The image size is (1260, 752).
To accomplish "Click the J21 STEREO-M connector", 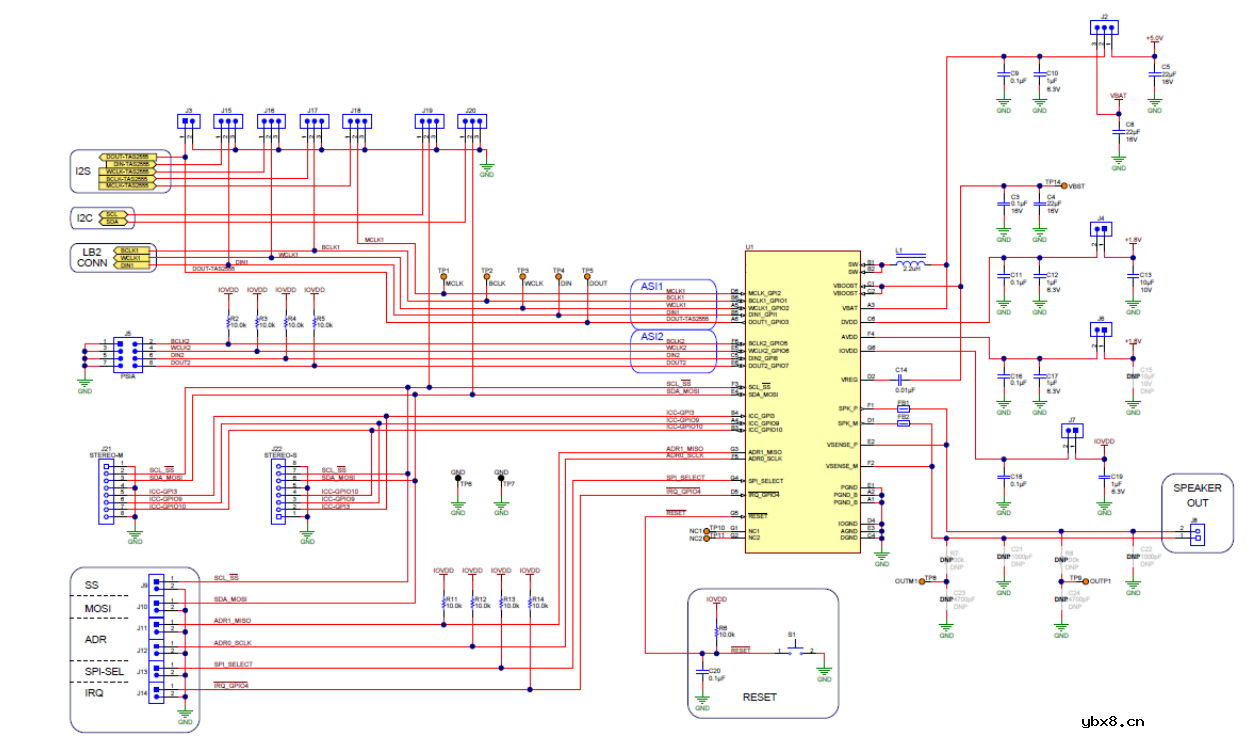I will [x=108, y=492].
